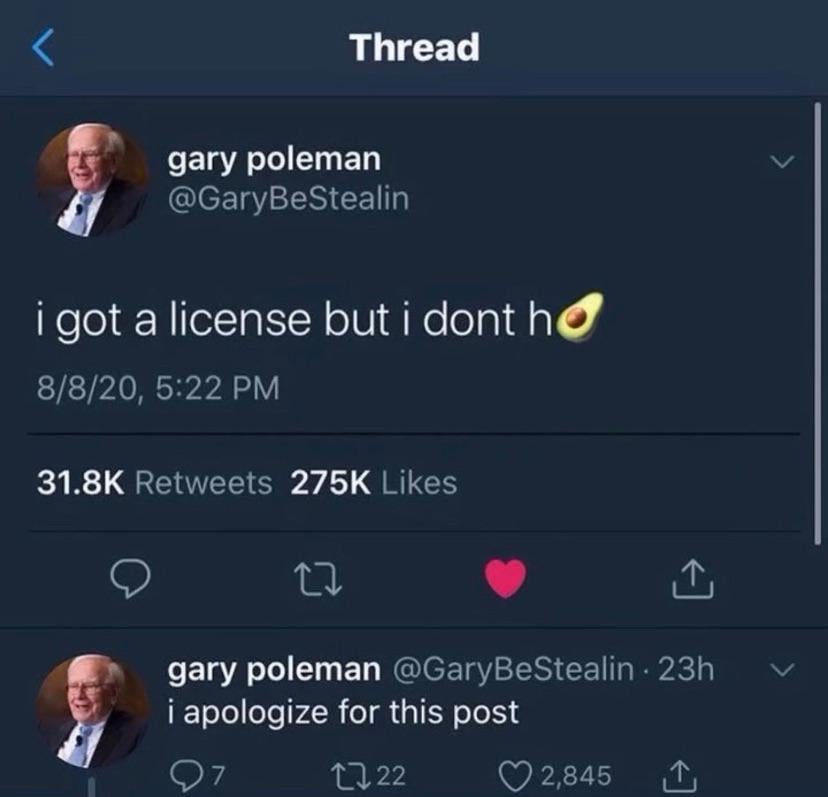
Task: Share the main tweet
Action: (x=693, y=579)
